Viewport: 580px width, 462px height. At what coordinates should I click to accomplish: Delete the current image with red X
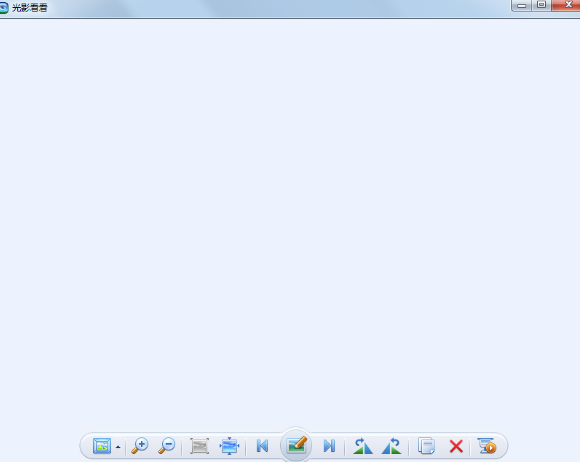tap(456, 446)
